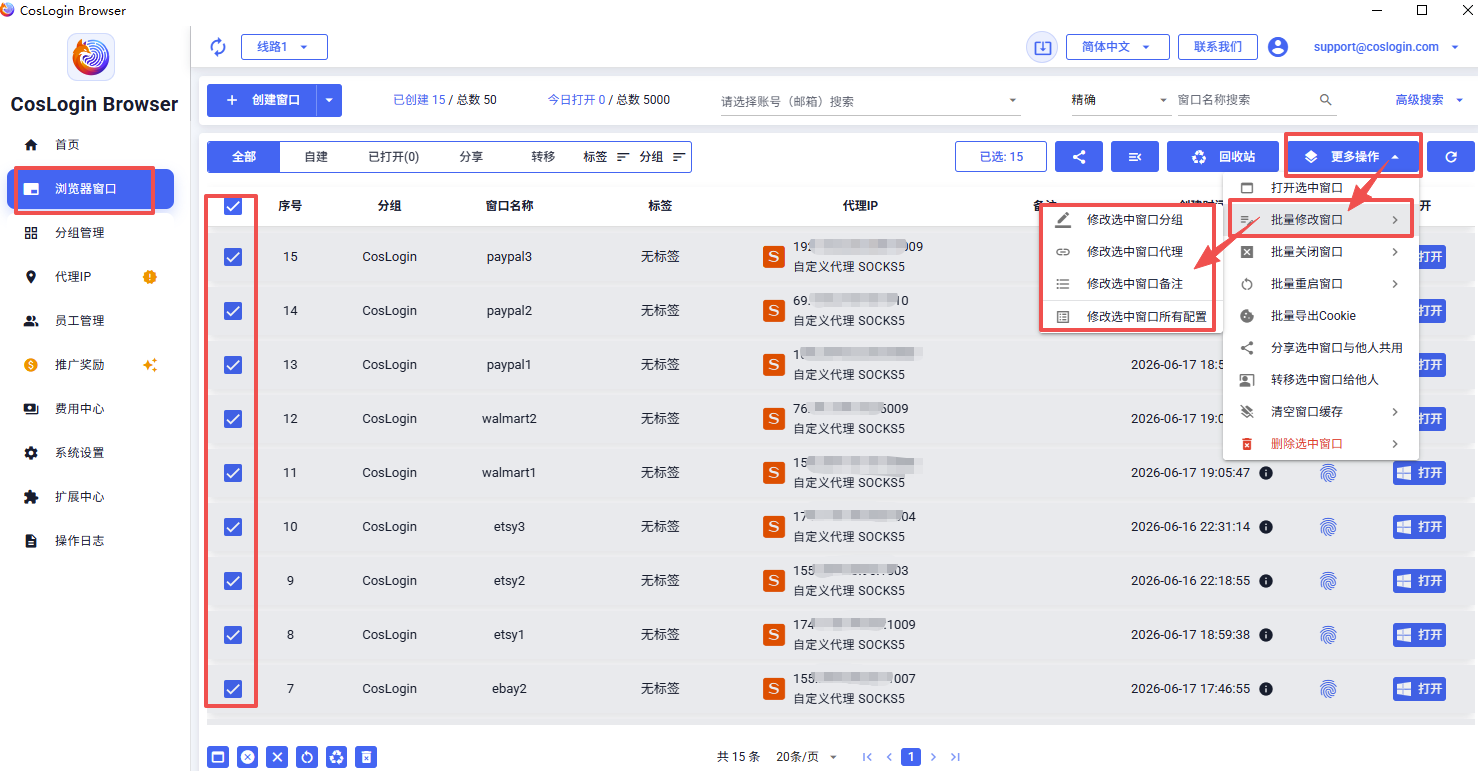Click the group filter icon beside 分组
This screenshot has width=1478, height=771.
point(679,157)
